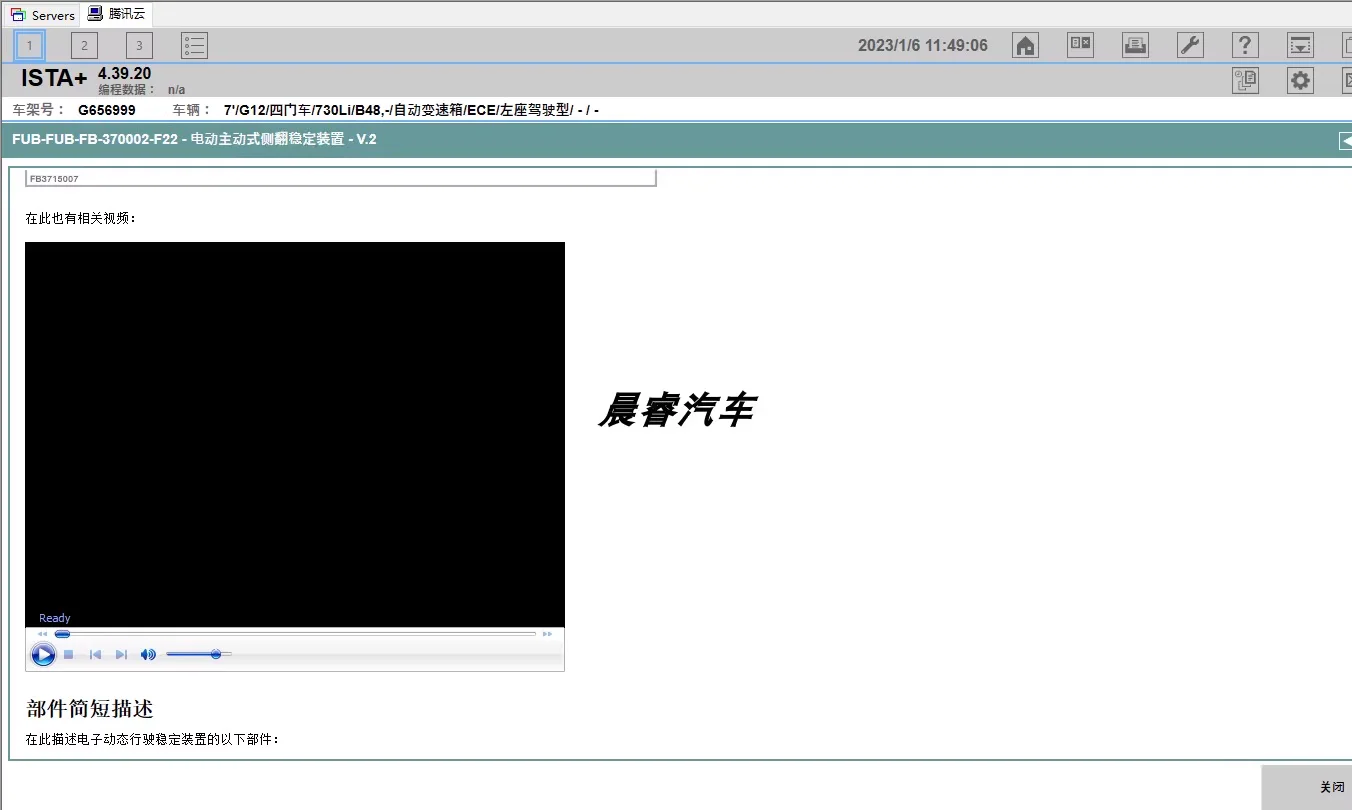Screen dimensions: 1352x810
Task: Click the black video display area
Action: [x=295, y=434]
